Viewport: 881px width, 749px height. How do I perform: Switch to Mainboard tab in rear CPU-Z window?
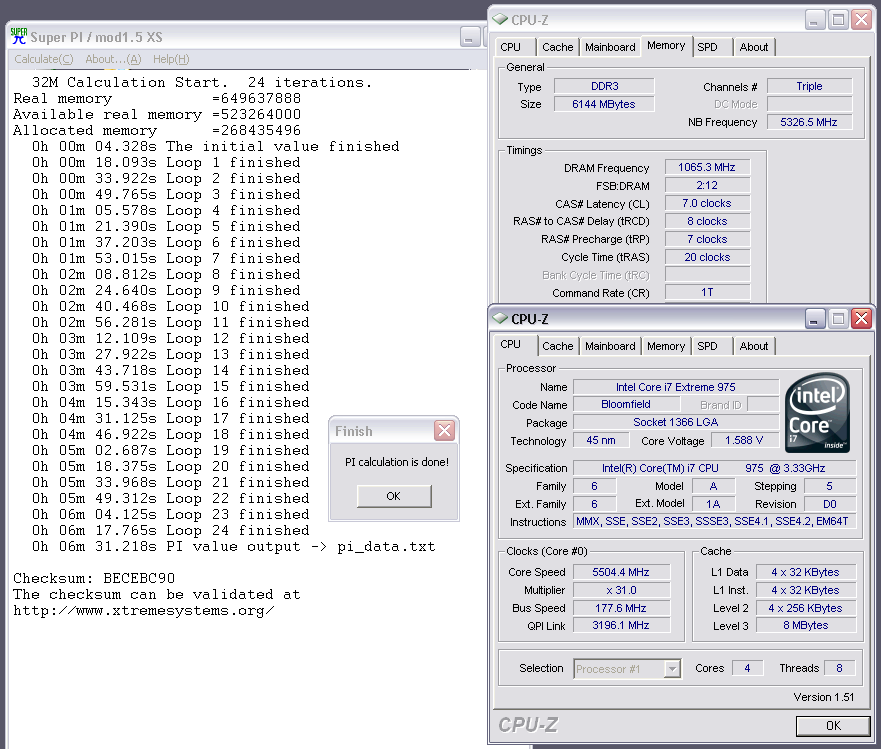tap(610, 47)
